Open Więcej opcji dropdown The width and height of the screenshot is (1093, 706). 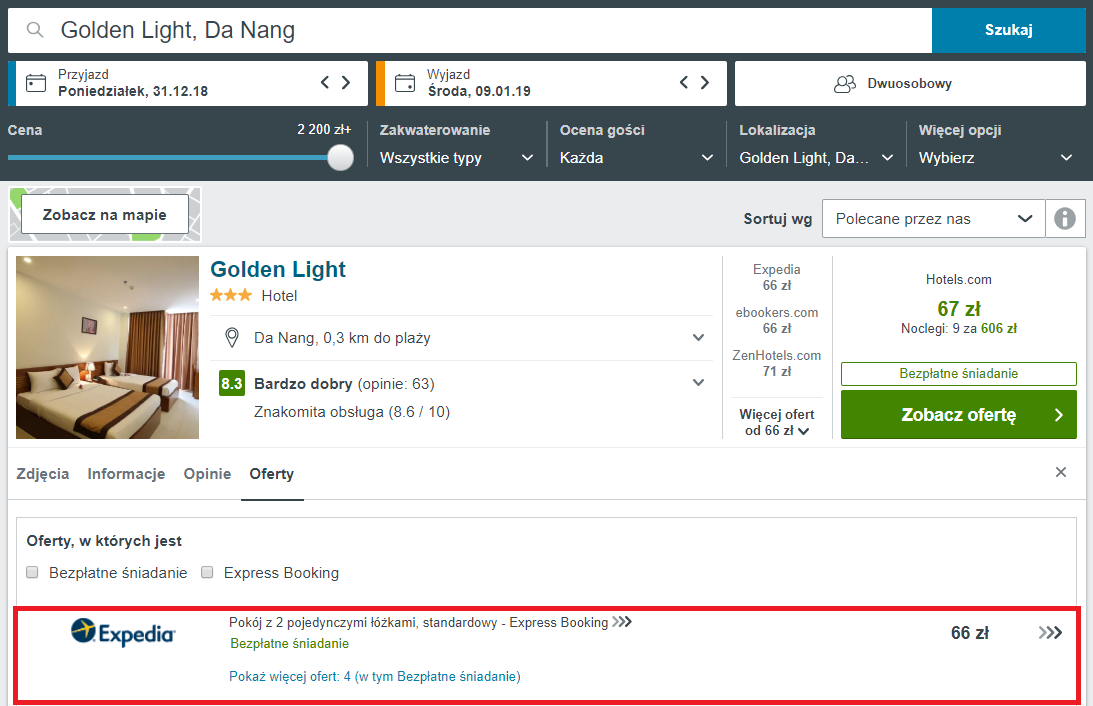coord(995,158)
